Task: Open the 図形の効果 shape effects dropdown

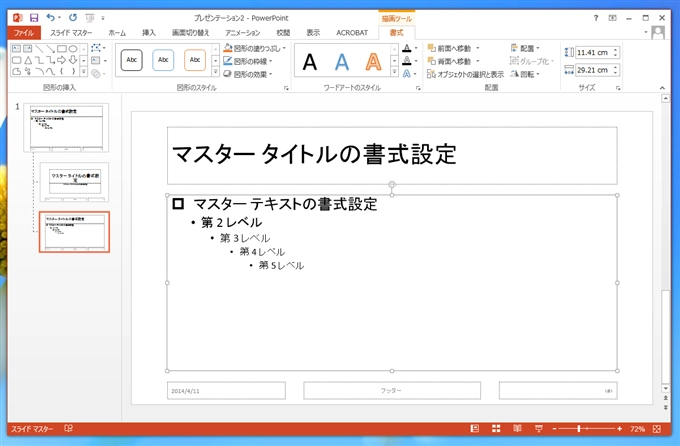Action: pyautogui.click(x=248, y=74)
